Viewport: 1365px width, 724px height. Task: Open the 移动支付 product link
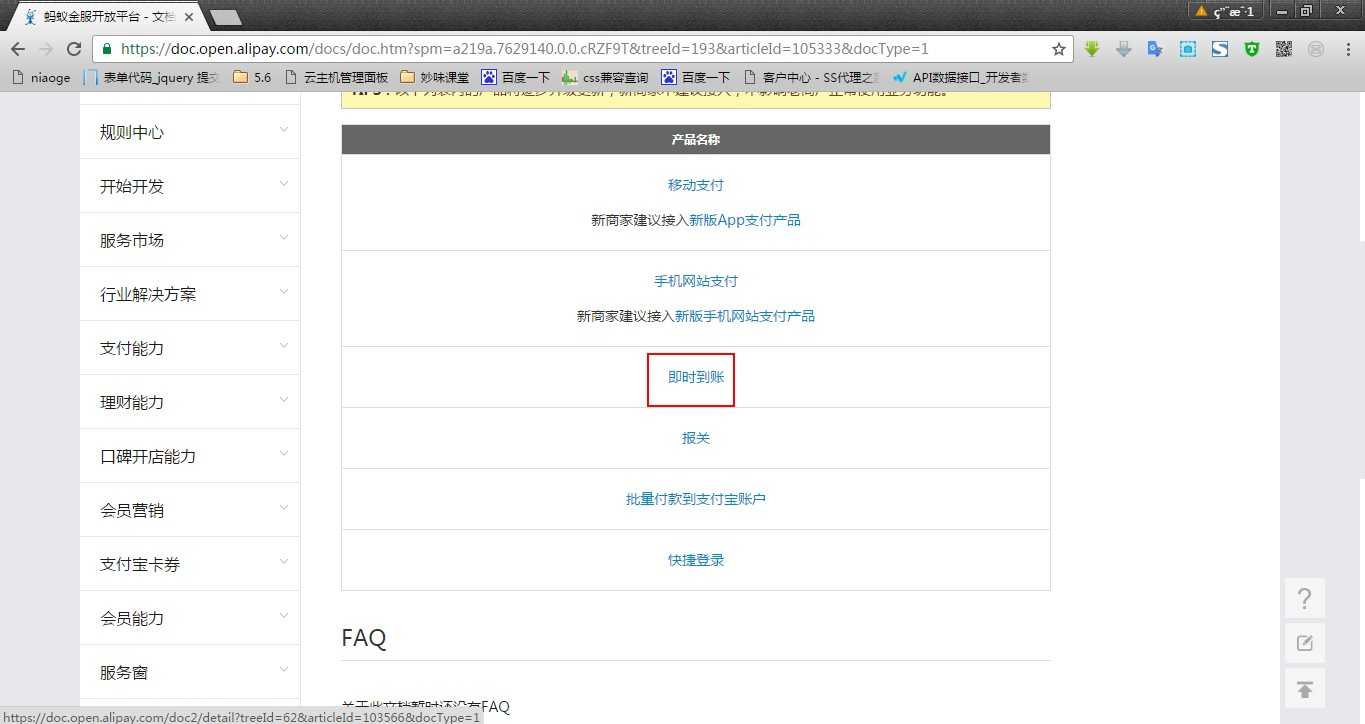696,185
